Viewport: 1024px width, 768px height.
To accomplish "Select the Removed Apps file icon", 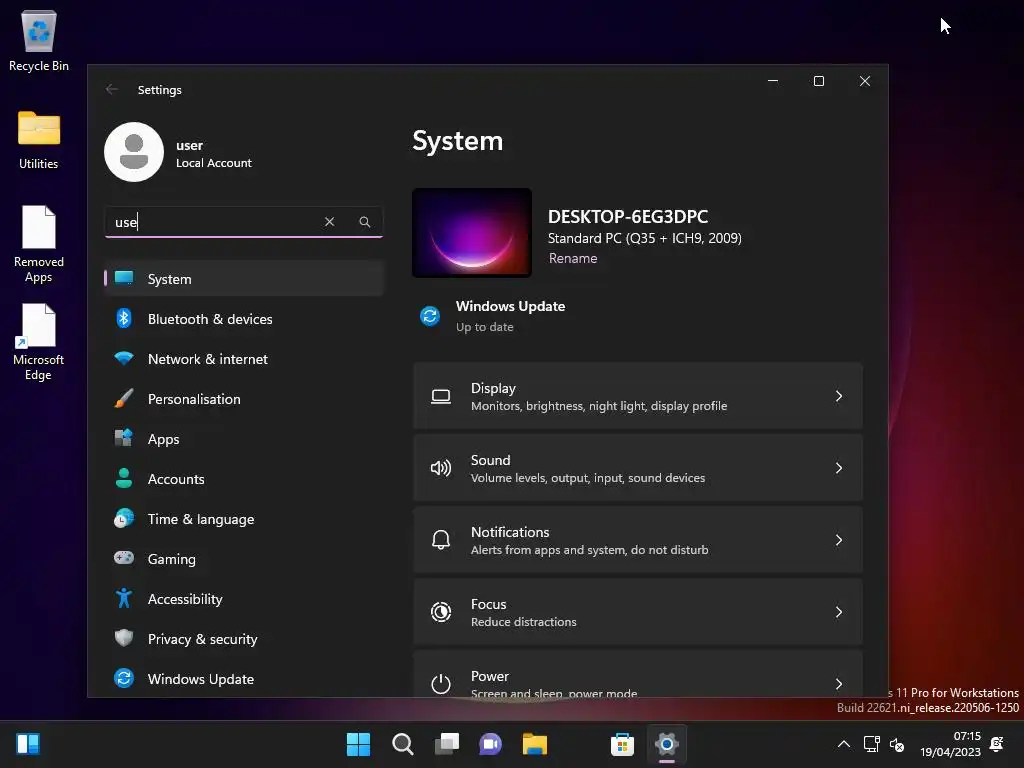I will coord(39,244).
